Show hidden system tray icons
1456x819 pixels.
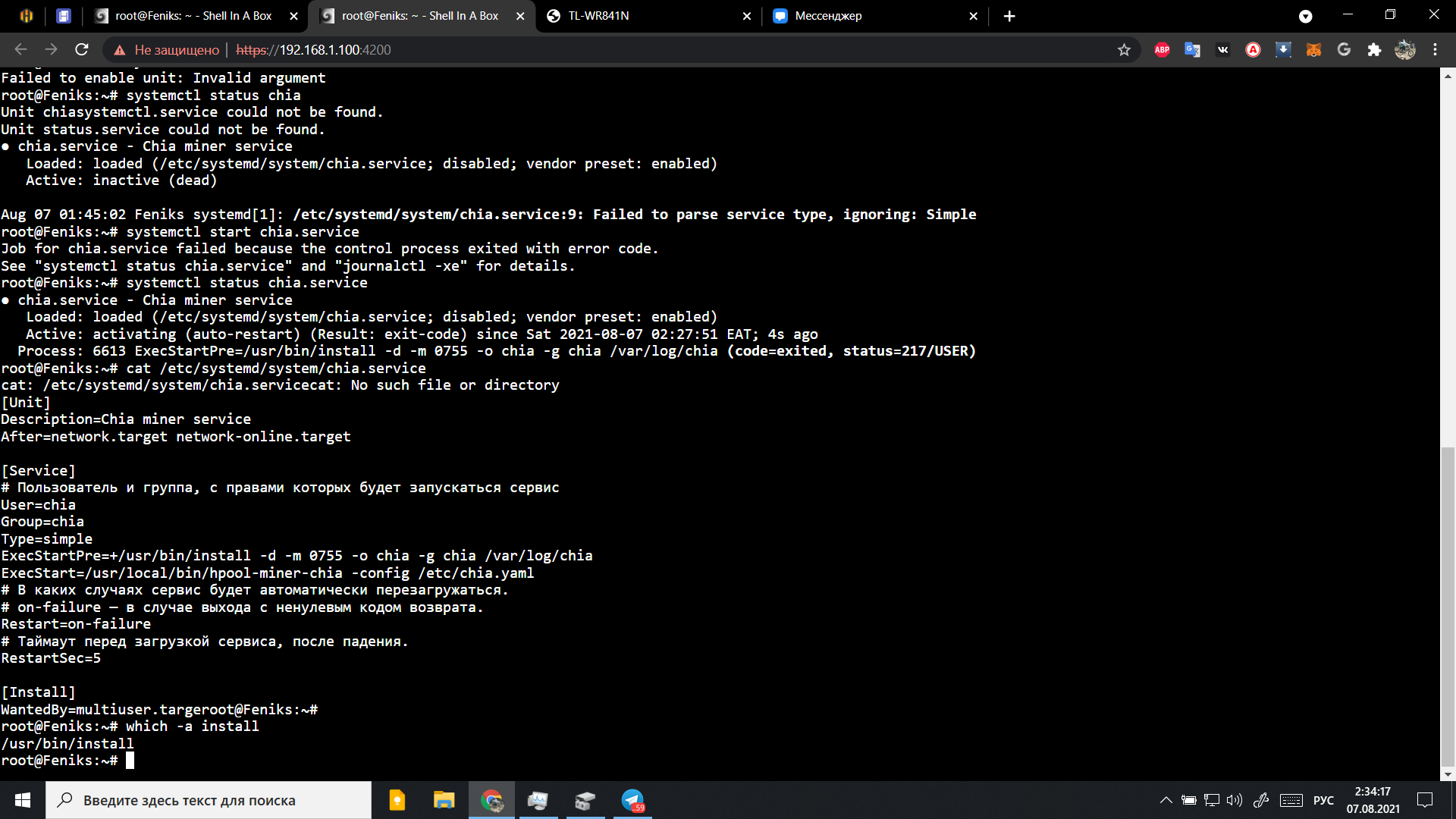click(x=1166, y=800)
